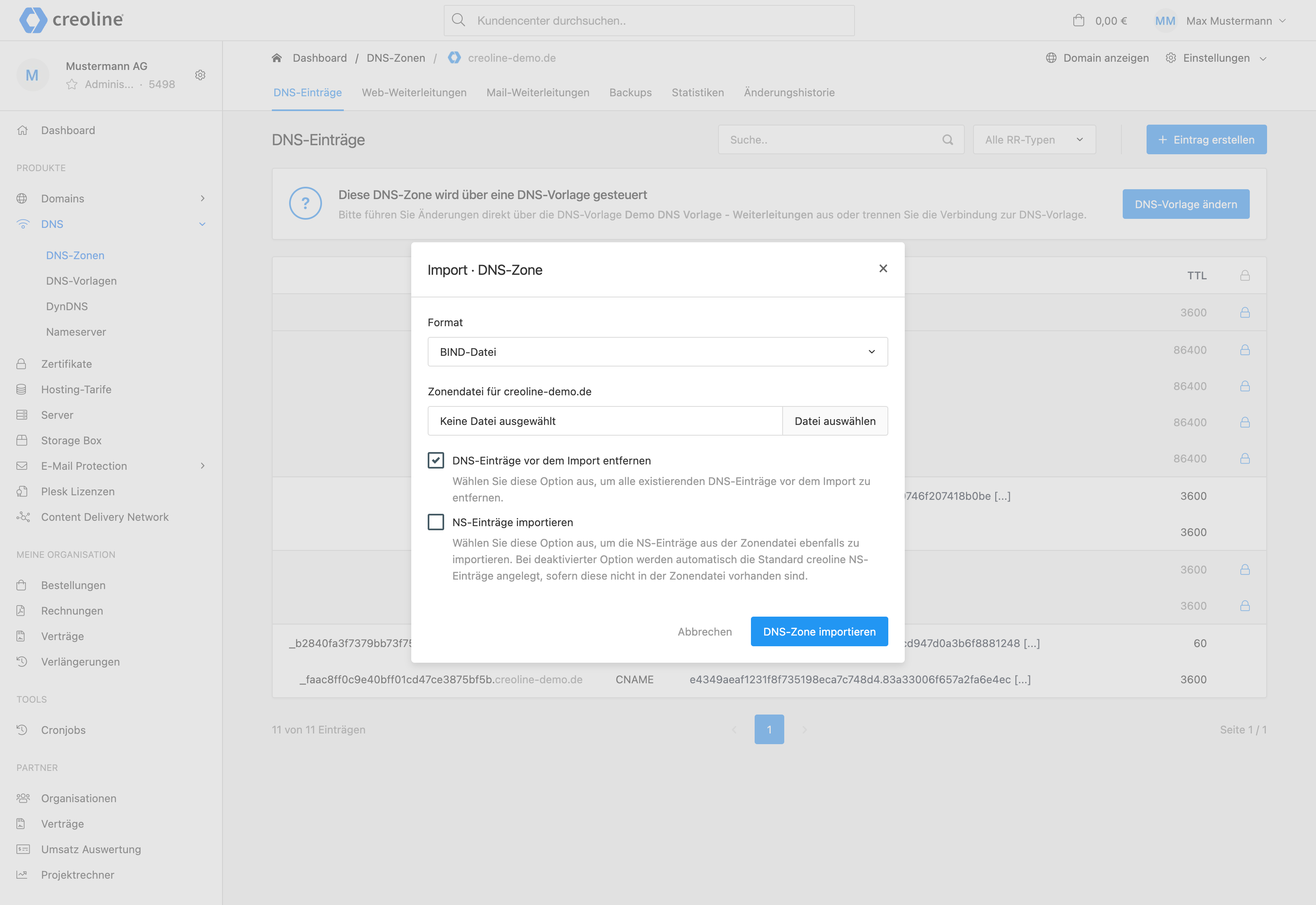Click the Hosting-Tarife database icon
The height and width of the screenshot is (905, 1316).
point(21,390)
